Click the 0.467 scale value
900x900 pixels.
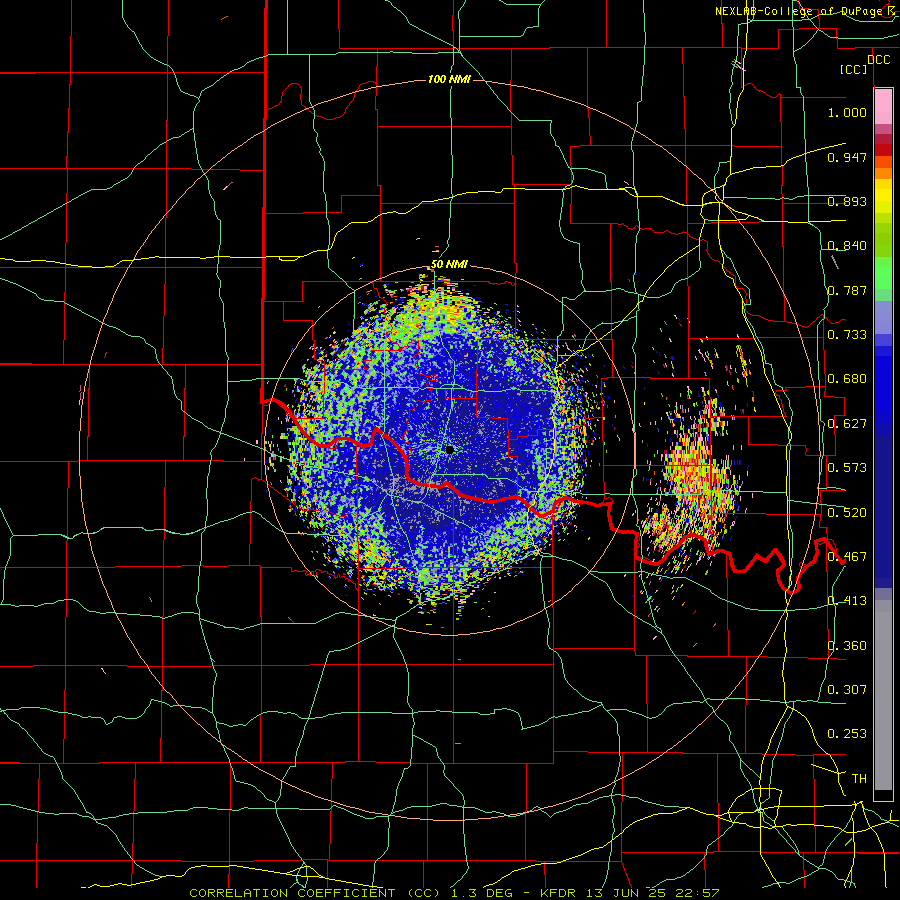(x=847, y=556)
